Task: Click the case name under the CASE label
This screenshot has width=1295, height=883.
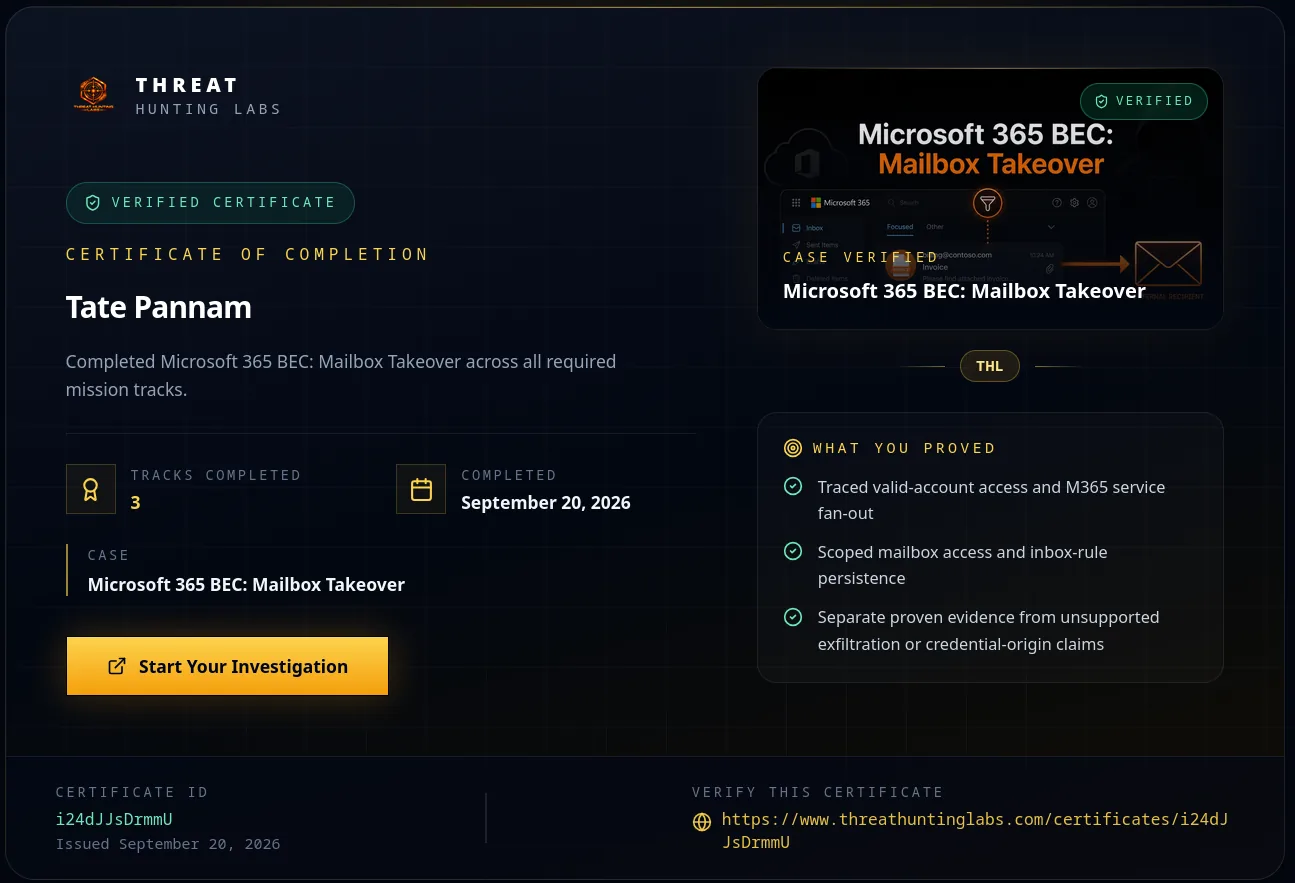Action: tap(246, 584)
